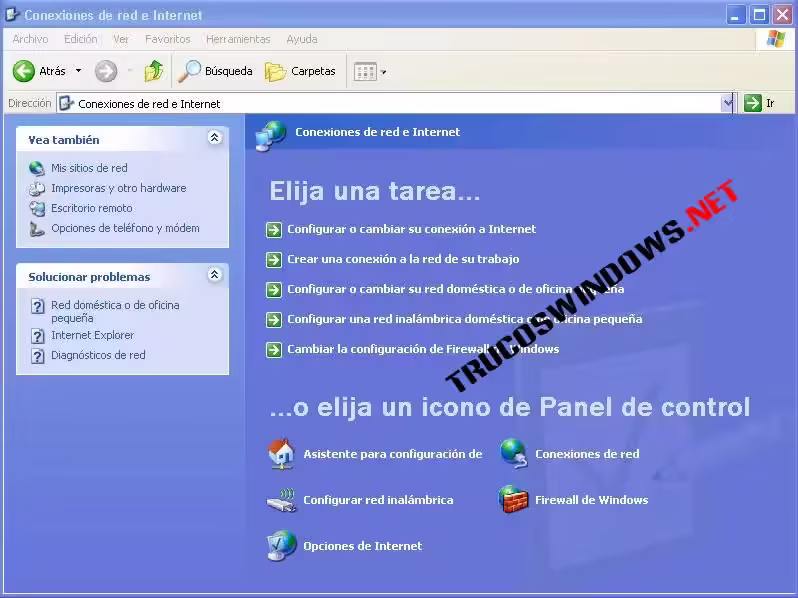Open Búsqueda with the magnifier icon
Image resolution: width=798 pixels, height=598 pixels.
pos(189,71)
